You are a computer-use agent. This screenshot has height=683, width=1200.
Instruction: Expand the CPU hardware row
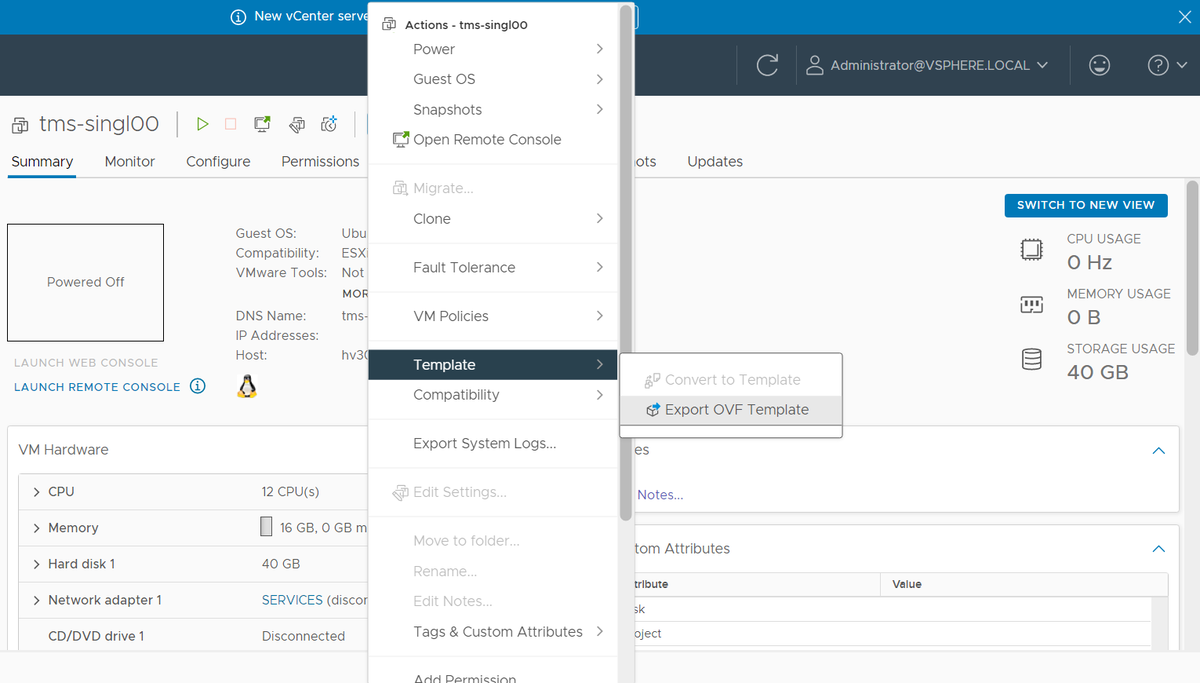tap(37, 492)
